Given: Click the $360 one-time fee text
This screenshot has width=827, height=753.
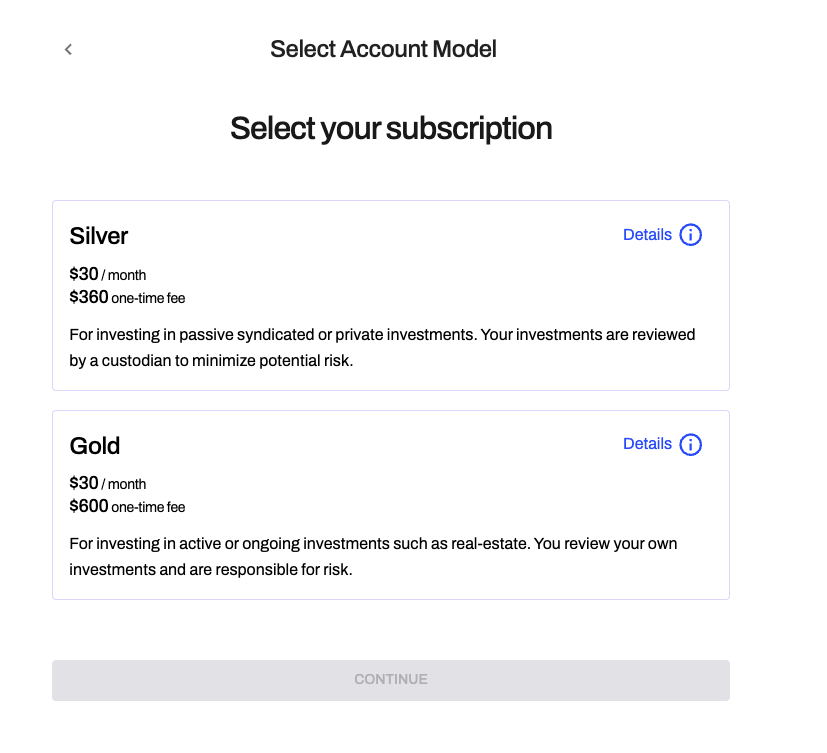Looking at the screenshot, I should (127, 297).
